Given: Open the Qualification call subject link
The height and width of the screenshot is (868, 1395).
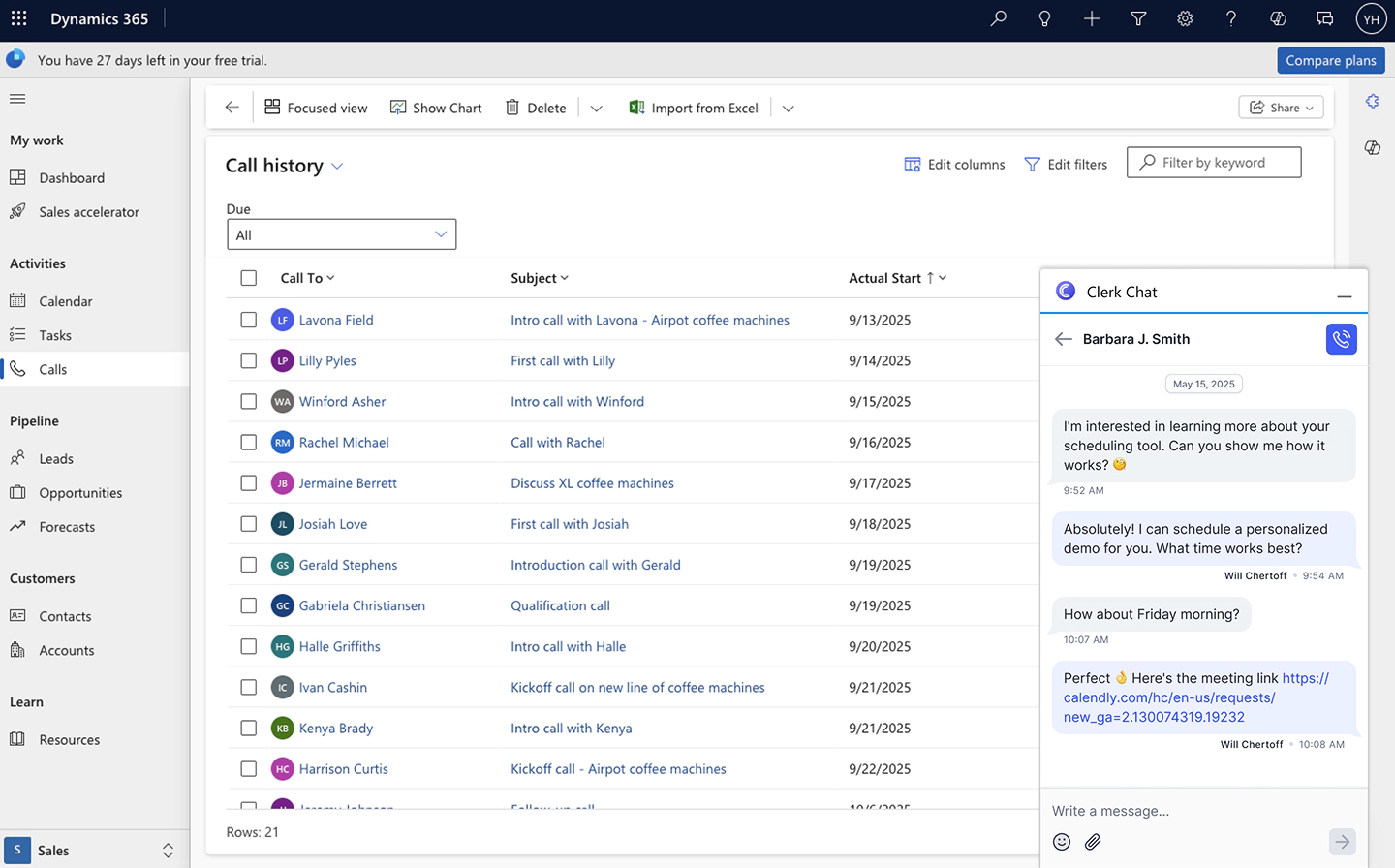Looking at the screenshot, I should (560, 605).
